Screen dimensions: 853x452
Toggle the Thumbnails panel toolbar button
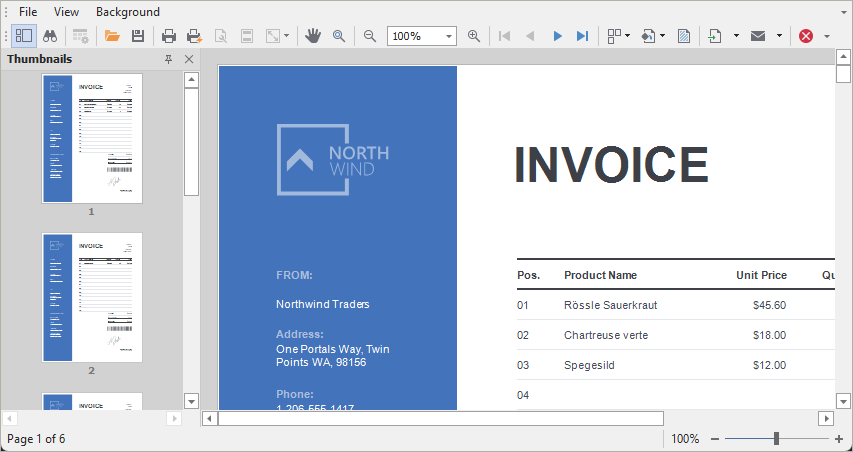pos(23,36)
